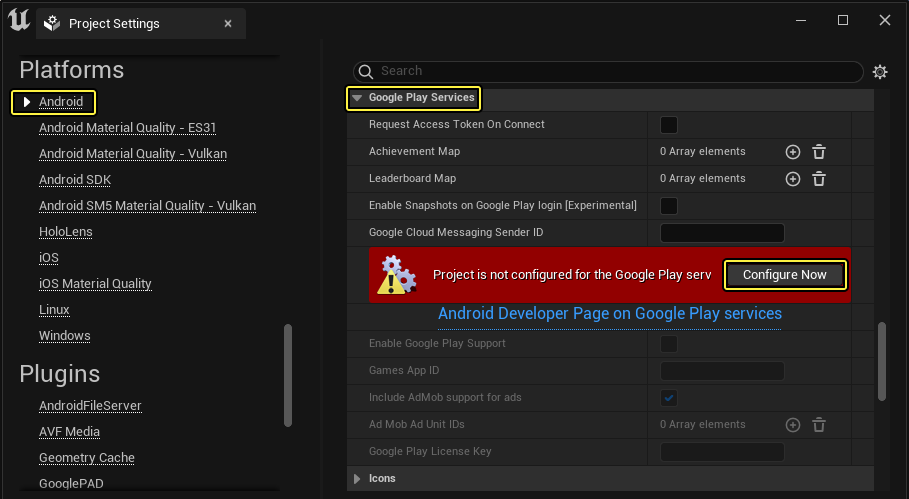Viewport: 909px width, 499px height.
Task: Add element to Ad Mob Ad Unit IDs
Action: 792,425
